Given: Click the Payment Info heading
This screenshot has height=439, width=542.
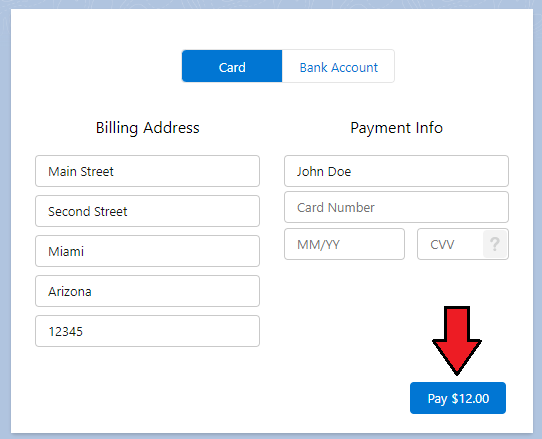Looking at the screenshot, I should [396, 128].
